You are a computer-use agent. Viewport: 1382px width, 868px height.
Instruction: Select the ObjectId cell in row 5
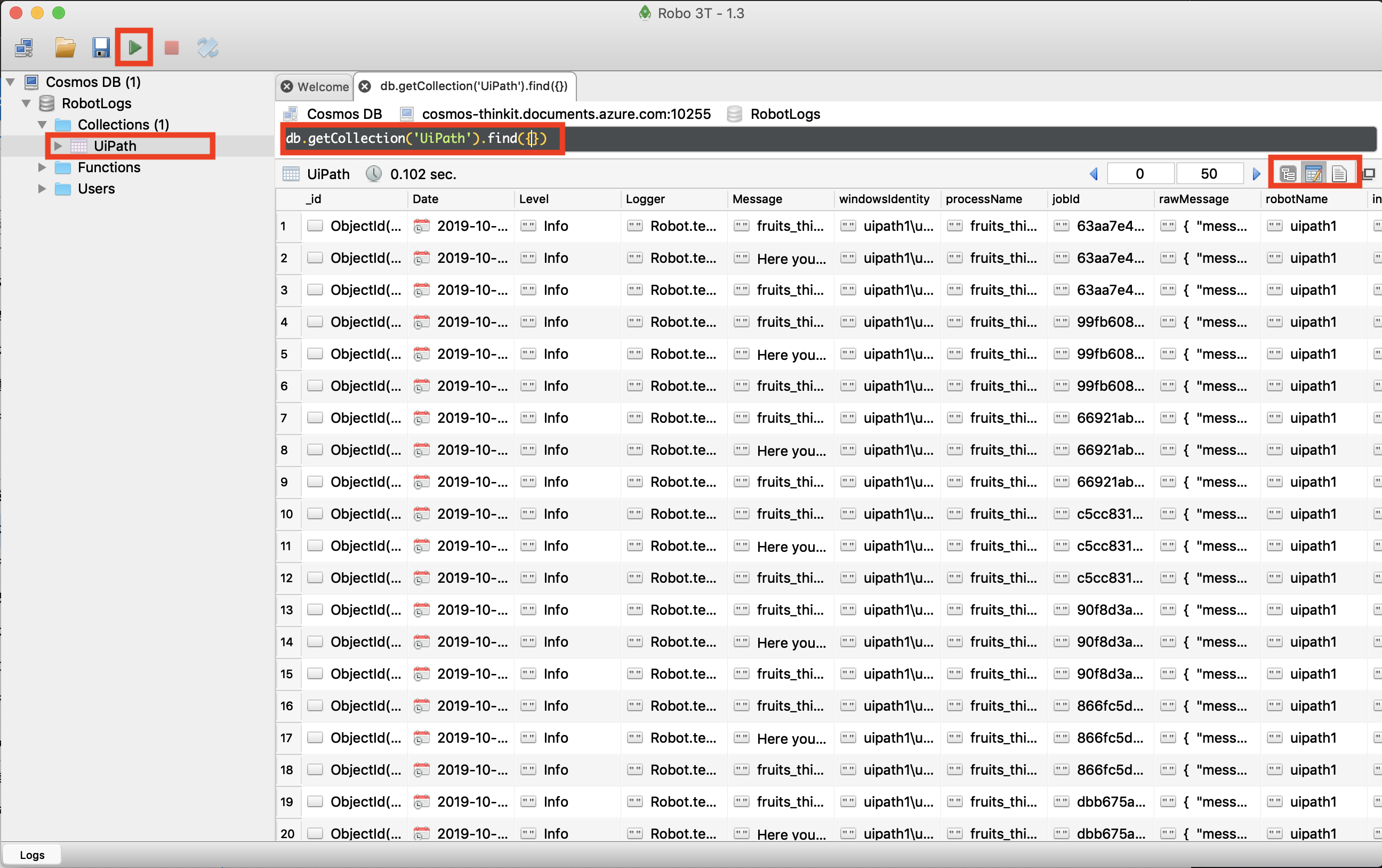(355, 354)
